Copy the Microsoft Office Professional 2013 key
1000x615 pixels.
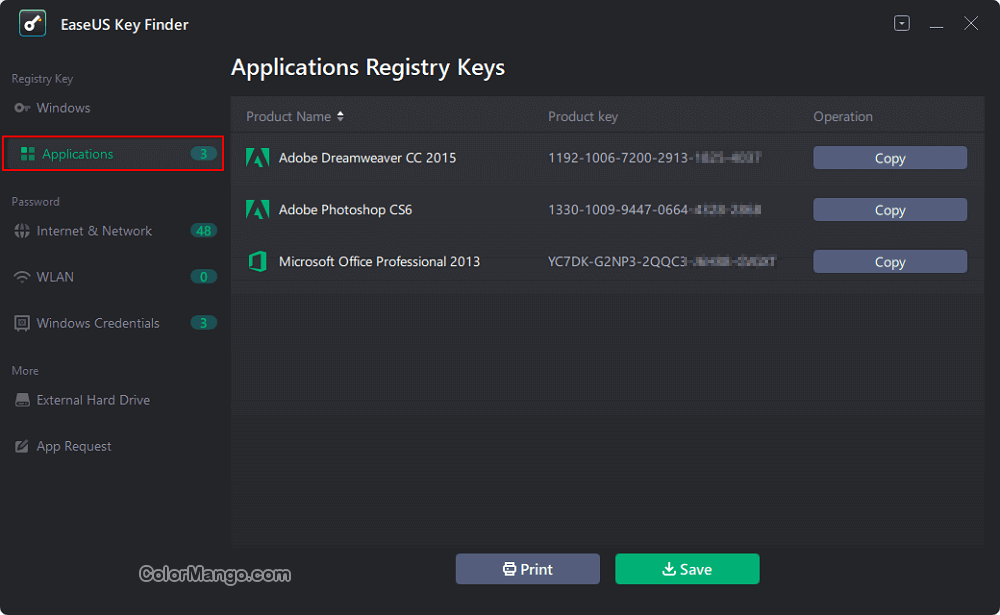pos(890,262)
